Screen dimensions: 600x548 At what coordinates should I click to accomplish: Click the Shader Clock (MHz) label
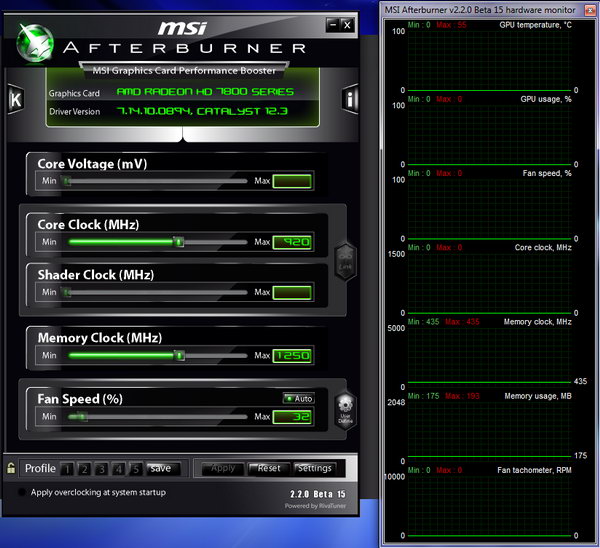point(96,275)
